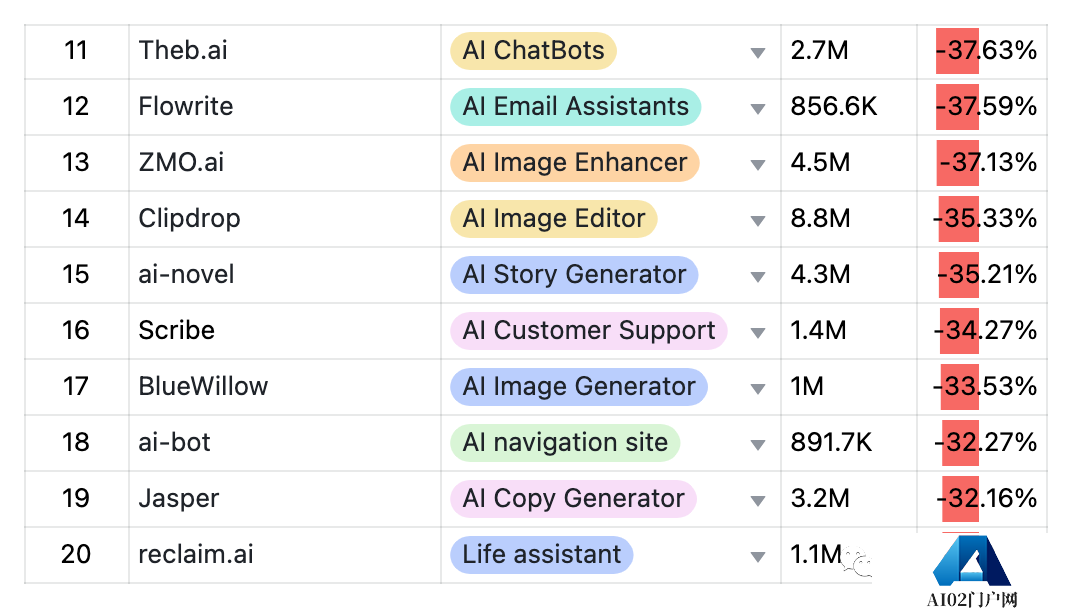Viewport: 1072px width, 608px height.
Task: Select the AI Image Generator tag
Action: click(578, 387)
